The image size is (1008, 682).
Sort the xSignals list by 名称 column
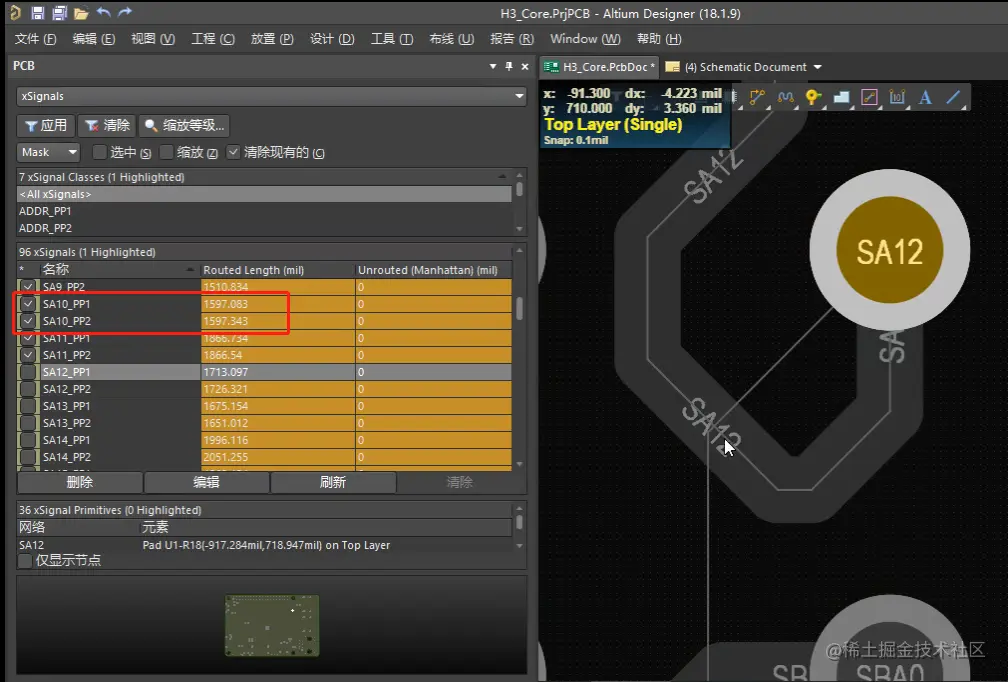(x=116, y=270)
